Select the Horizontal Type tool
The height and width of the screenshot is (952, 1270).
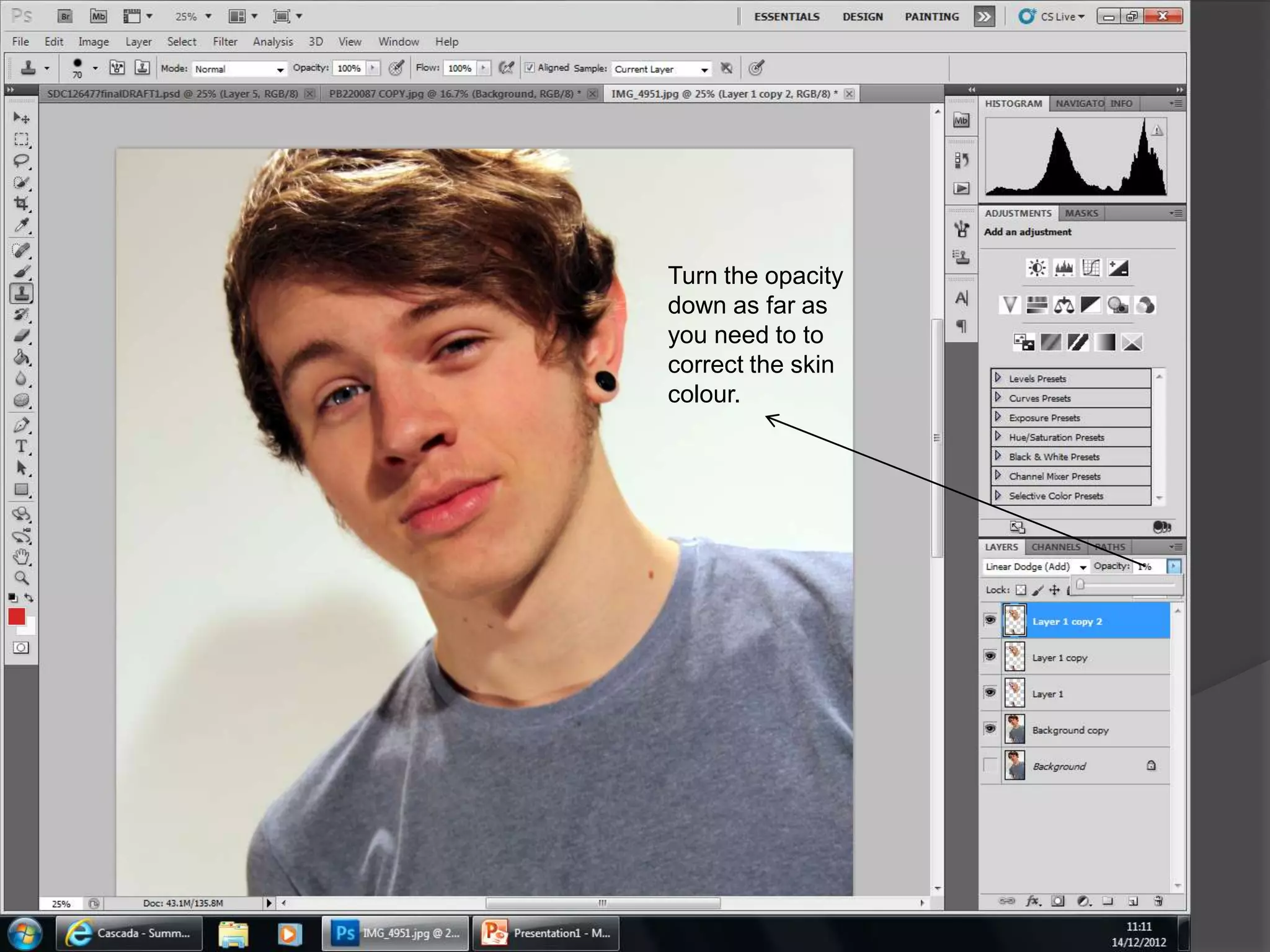[x=21, y=447]
